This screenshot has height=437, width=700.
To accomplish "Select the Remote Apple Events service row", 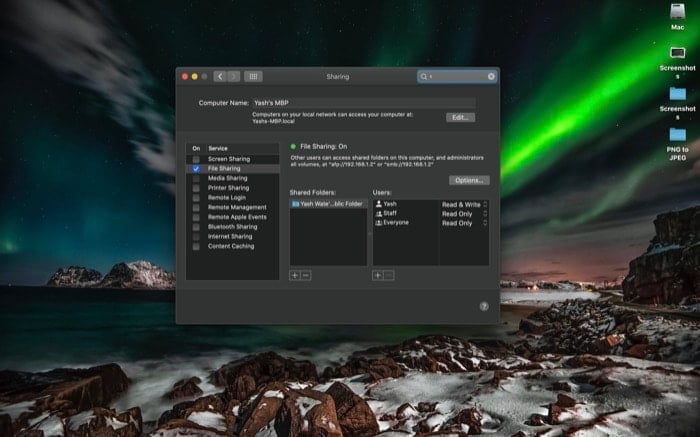I will tap(233, 217).
